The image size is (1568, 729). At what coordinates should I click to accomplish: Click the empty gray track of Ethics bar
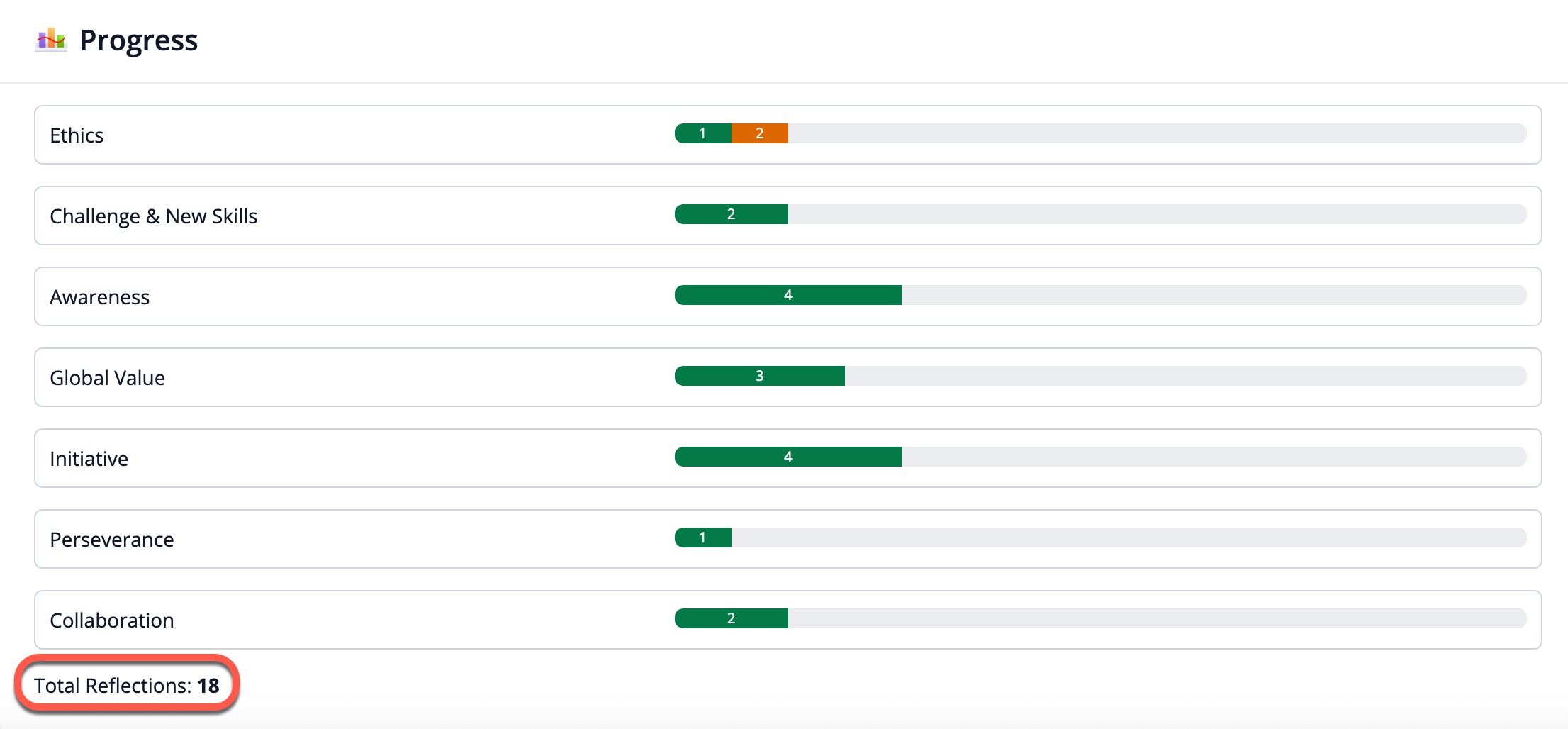coord(1155,133)
